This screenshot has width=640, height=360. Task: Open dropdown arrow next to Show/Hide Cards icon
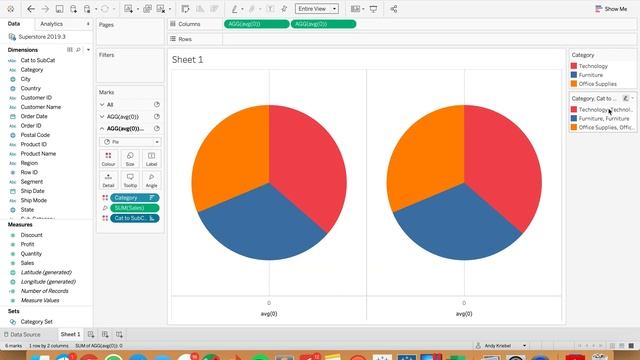coord(363,9)
